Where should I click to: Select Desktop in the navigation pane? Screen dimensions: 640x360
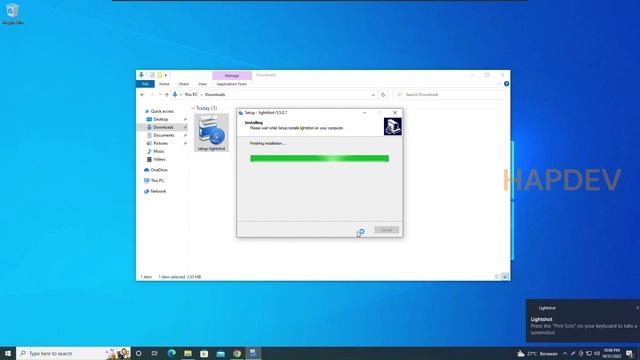pyautogui.click(x=160, y=119)
